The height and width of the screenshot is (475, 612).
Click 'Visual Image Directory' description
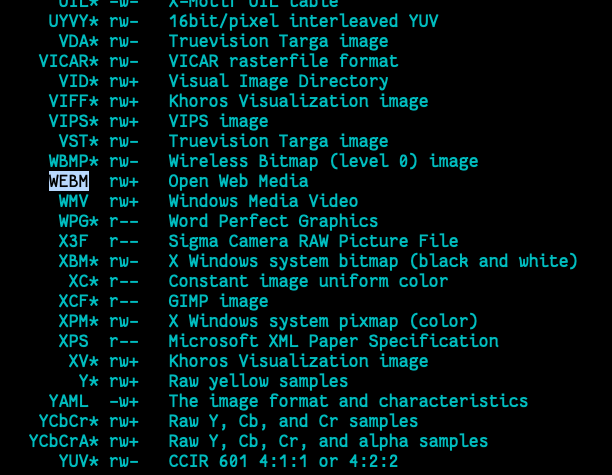click(278, 82)
